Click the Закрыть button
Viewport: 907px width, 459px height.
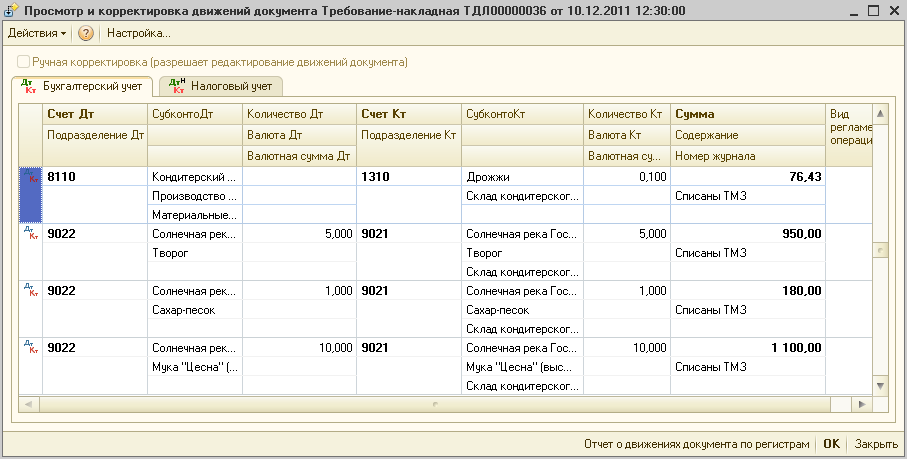(x=876, y=444)
